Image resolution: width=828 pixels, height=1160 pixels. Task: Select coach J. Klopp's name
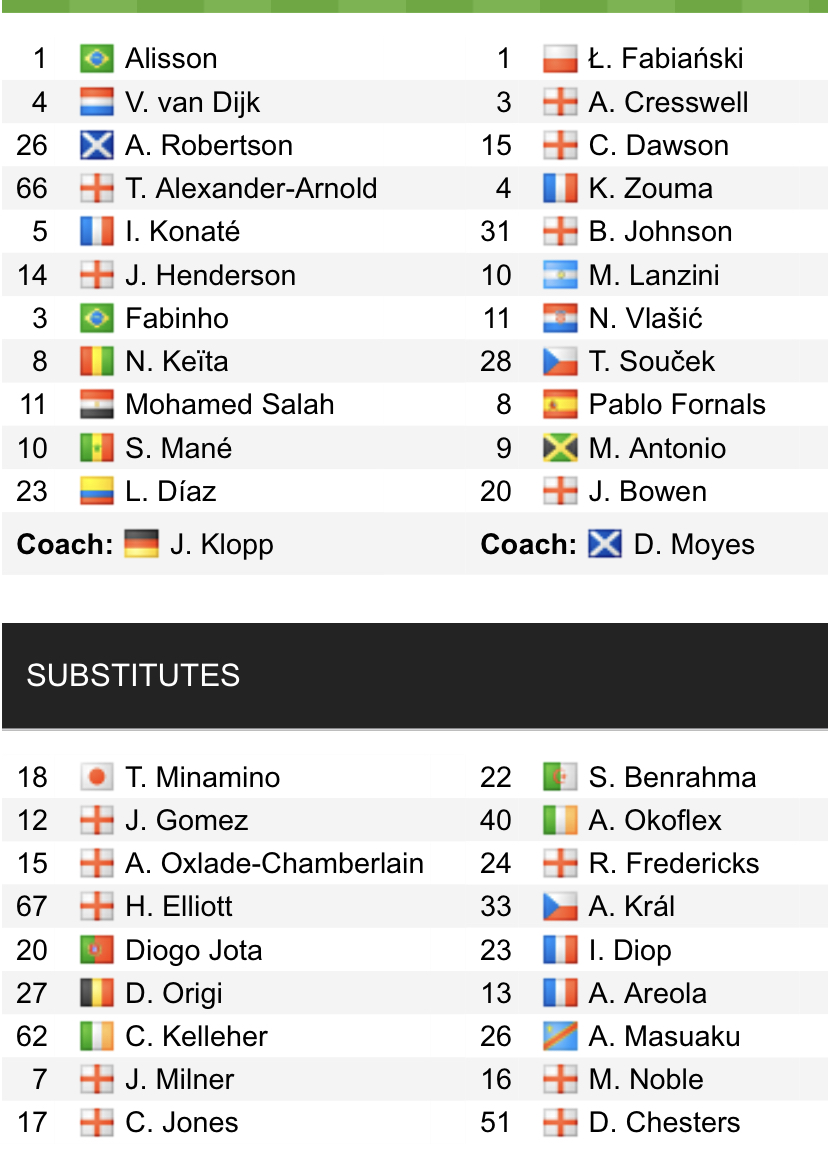pos(221,544)
